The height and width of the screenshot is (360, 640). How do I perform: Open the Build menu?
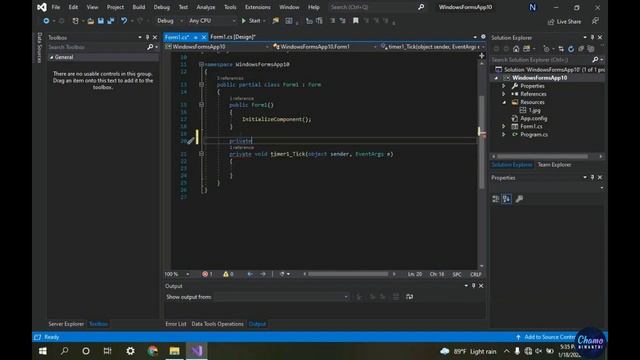click(139, 7)
